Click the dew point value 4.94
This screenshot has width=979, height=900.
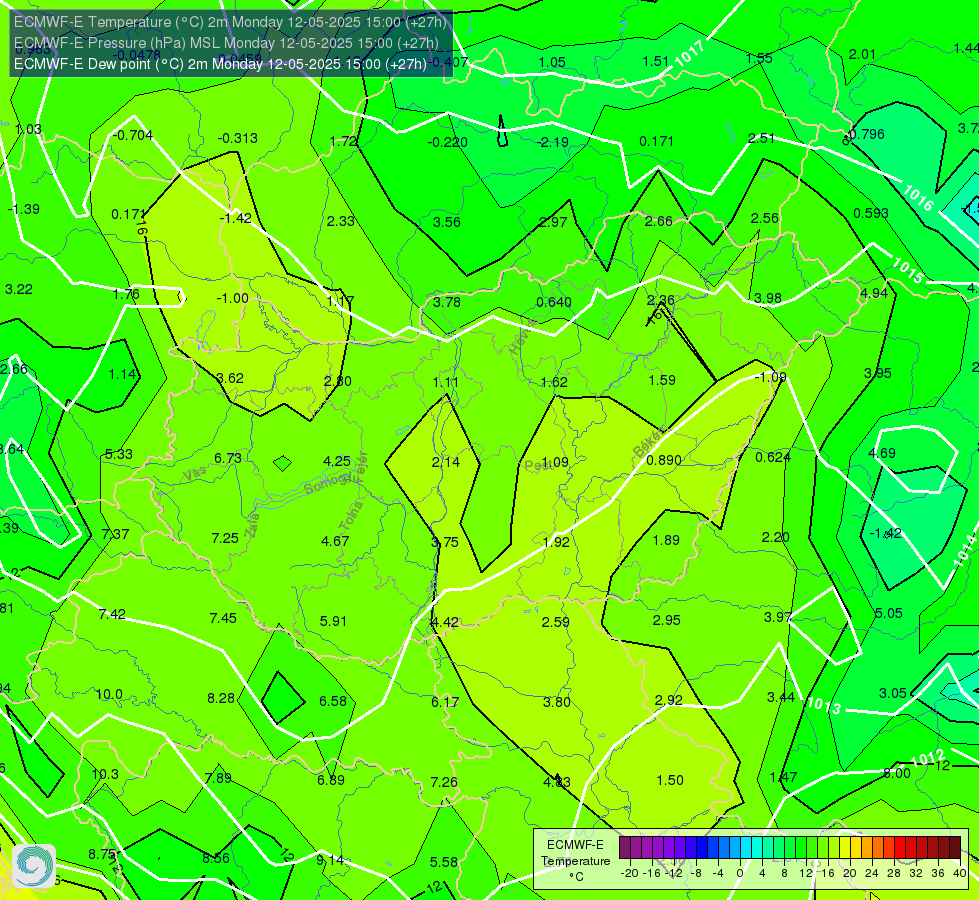tap(873, 293)
